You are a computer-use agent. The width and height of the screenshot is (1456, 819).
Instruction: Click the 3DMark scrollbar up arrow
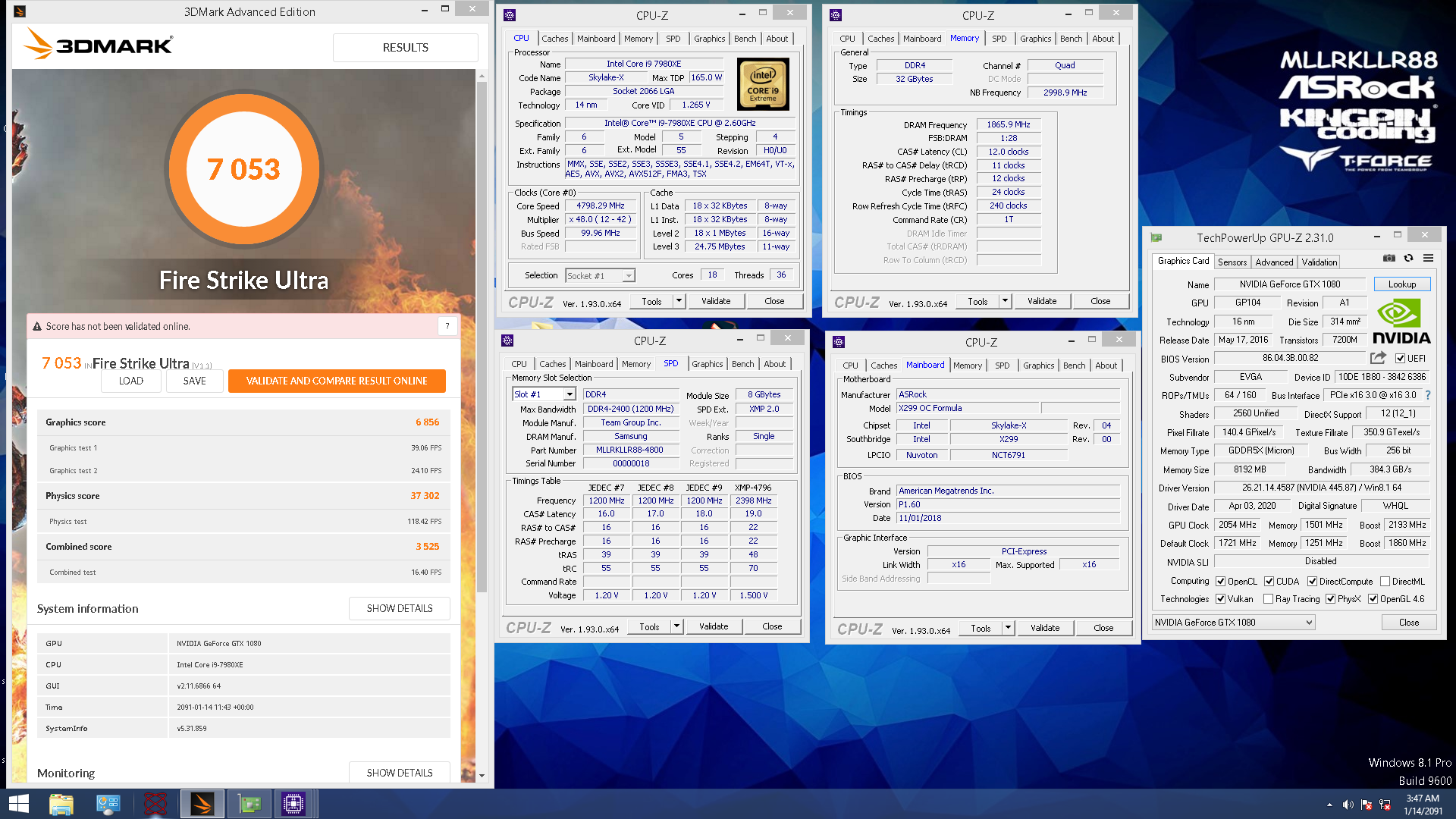click(482, 77)
